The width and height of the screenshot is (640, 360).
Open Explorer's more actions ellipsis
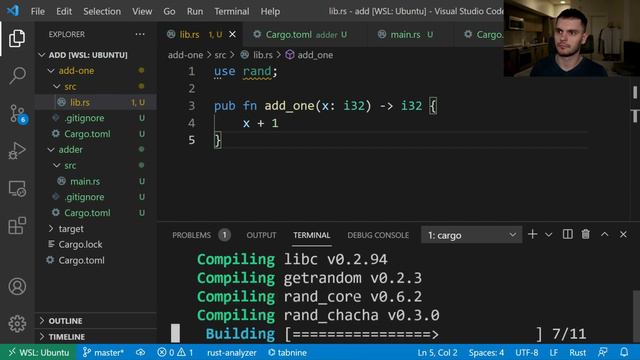[x=140, y=34]
